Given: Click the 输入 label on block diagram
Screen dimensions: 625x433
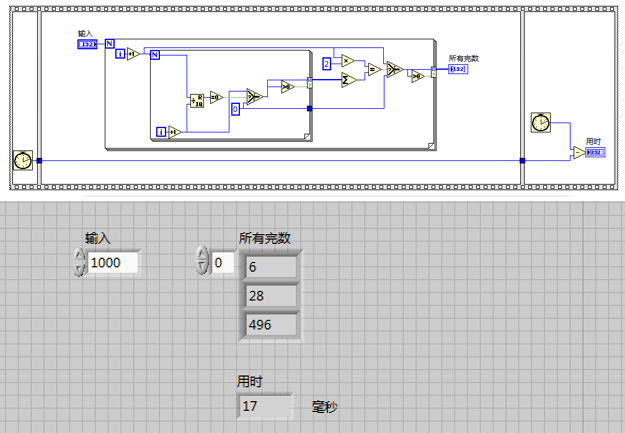Looking at the screenshot, I should [85, 33].
